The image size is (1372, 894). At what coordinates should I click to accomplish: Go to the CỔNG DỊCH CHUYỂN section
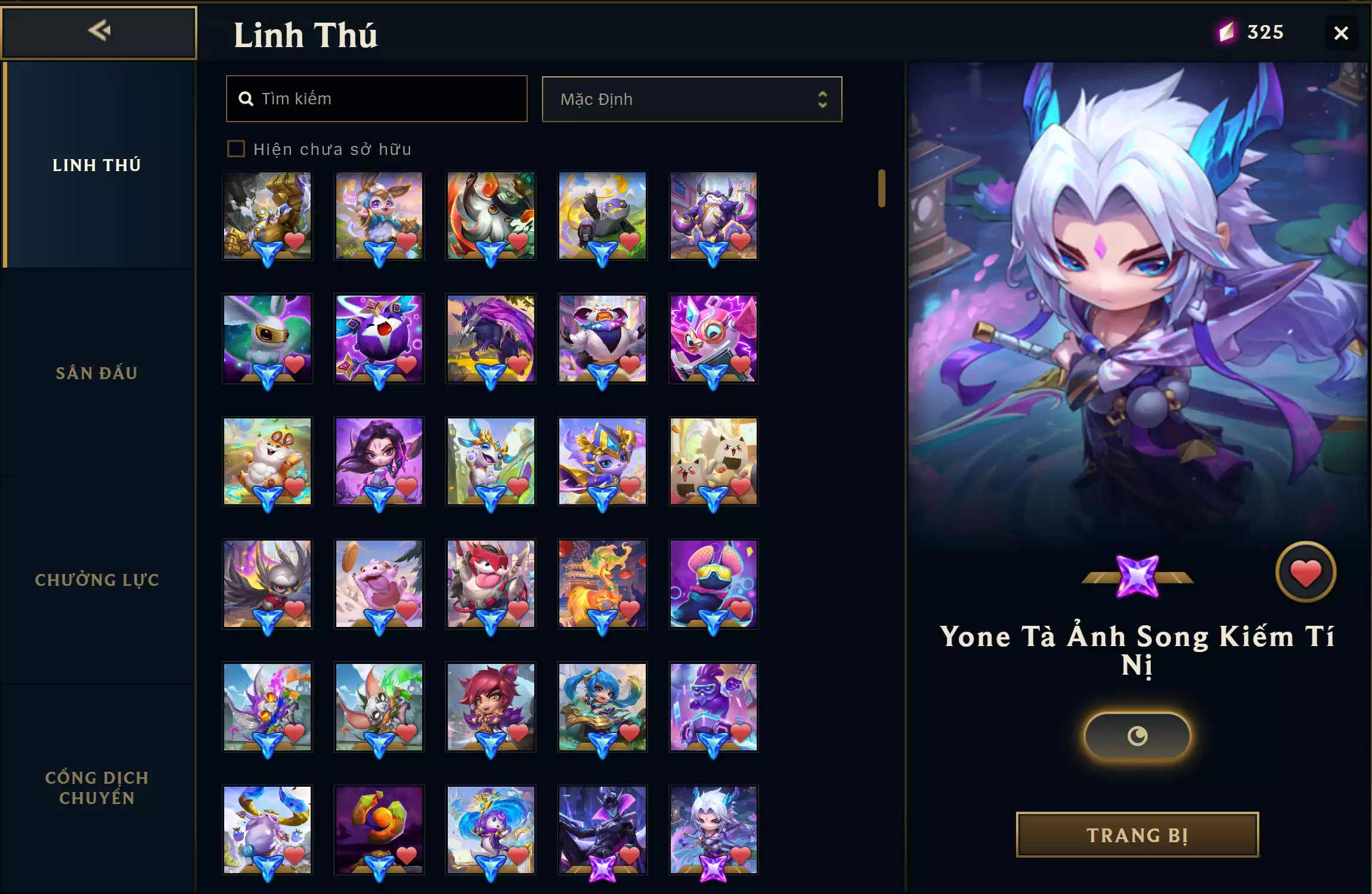[x=97, y=788]
